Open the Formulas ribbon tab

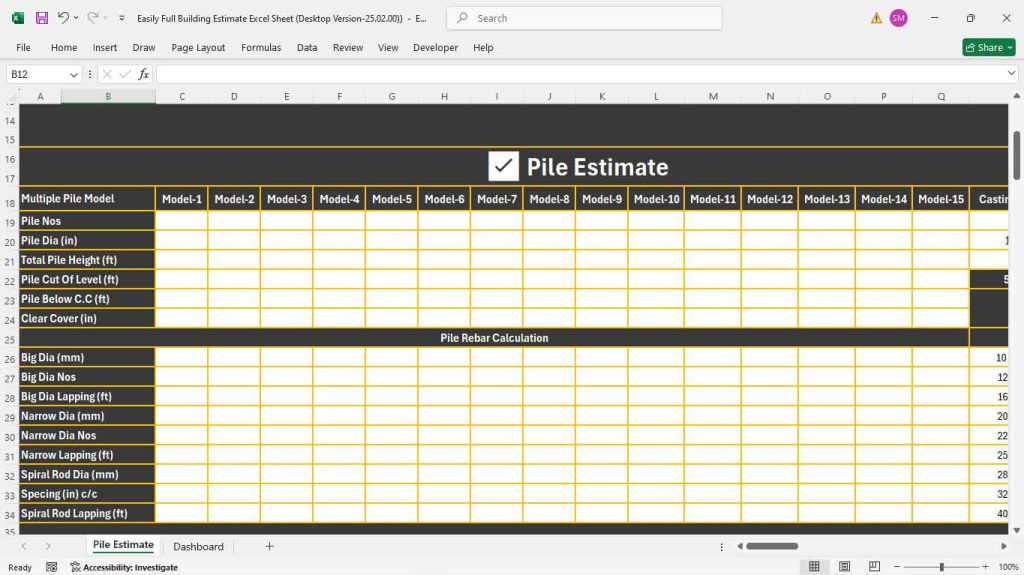coord(261,48)
